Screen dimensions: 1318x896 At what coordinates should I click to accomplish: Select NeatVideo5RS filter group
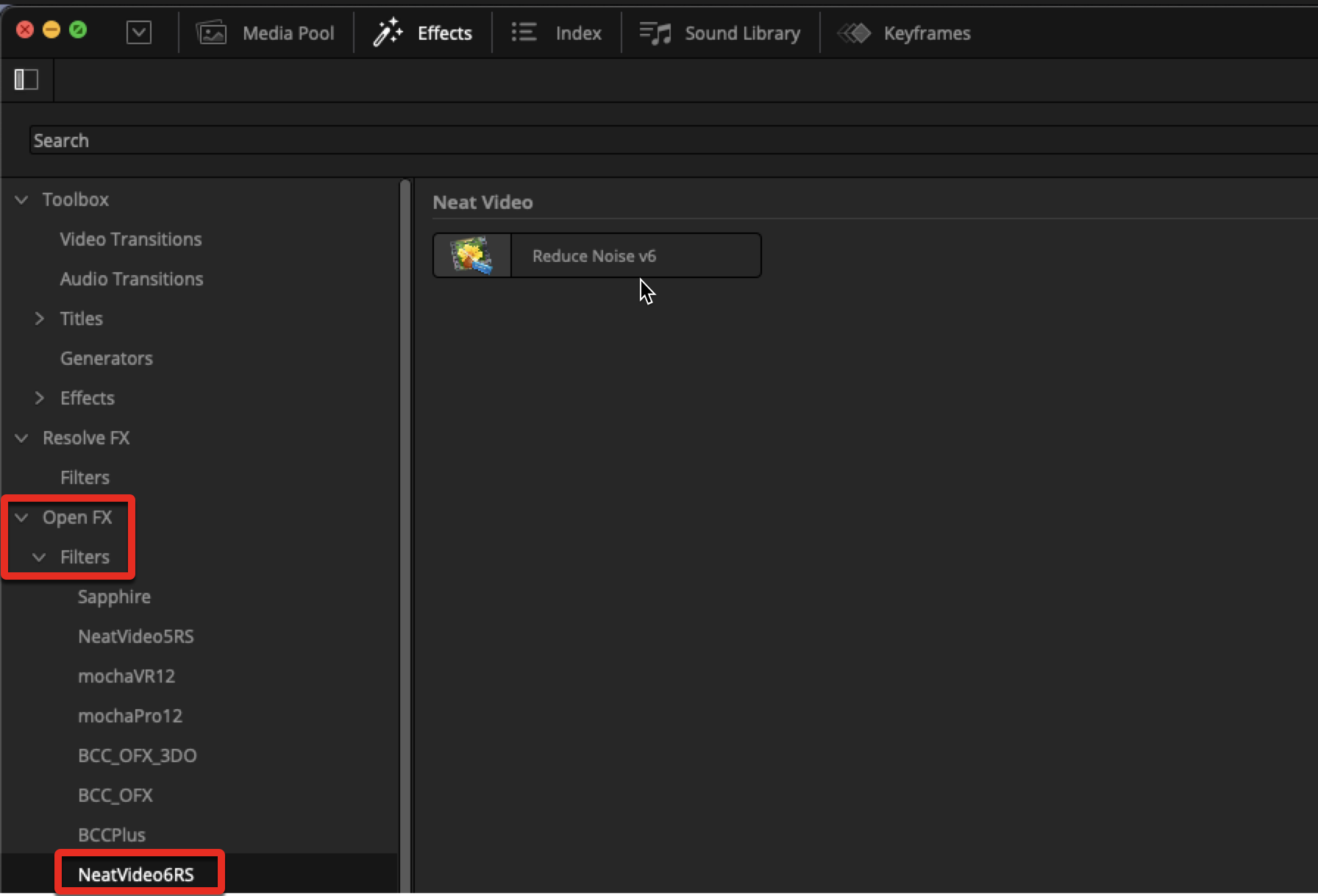pos(136,636)
